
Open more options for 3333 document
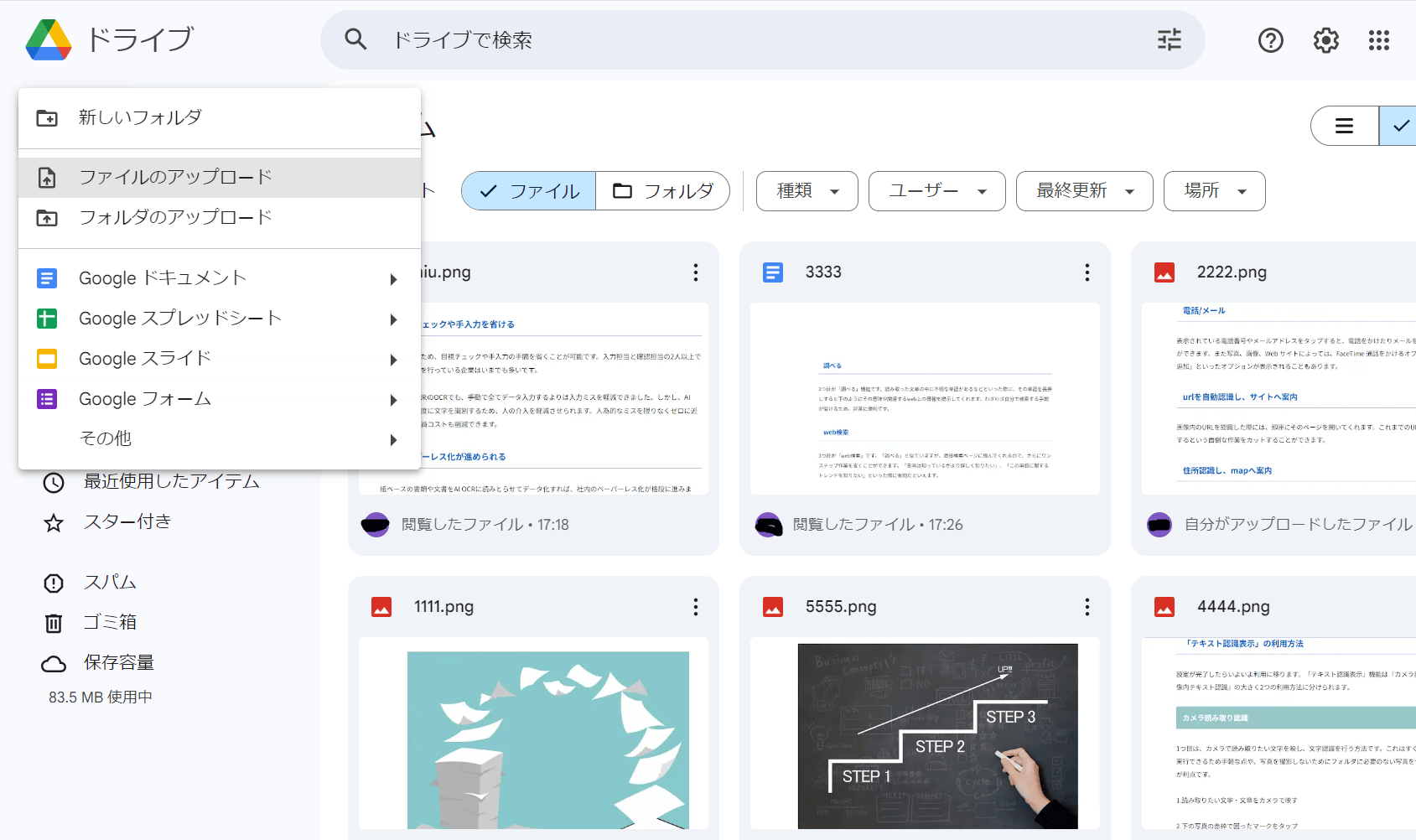coord(1087,272)
